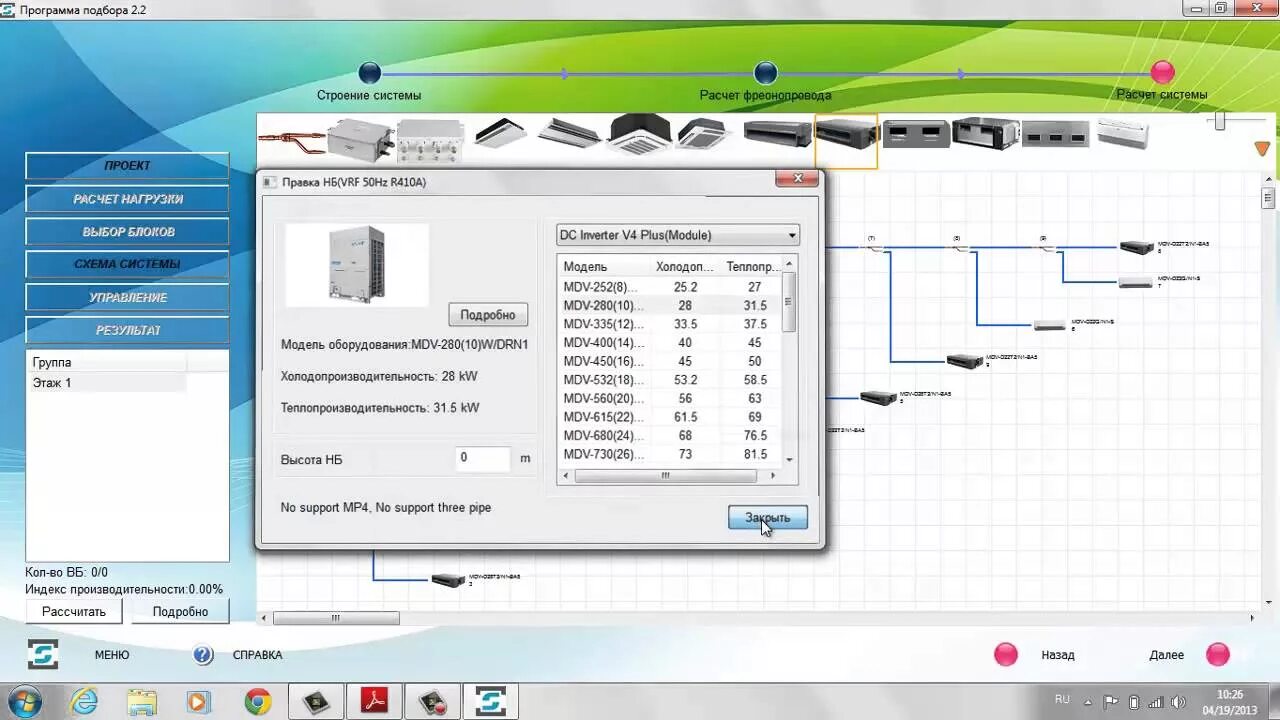Select row MDV-252(8) in model table
The image size is (1280, 720).
(x=669, y=287)
